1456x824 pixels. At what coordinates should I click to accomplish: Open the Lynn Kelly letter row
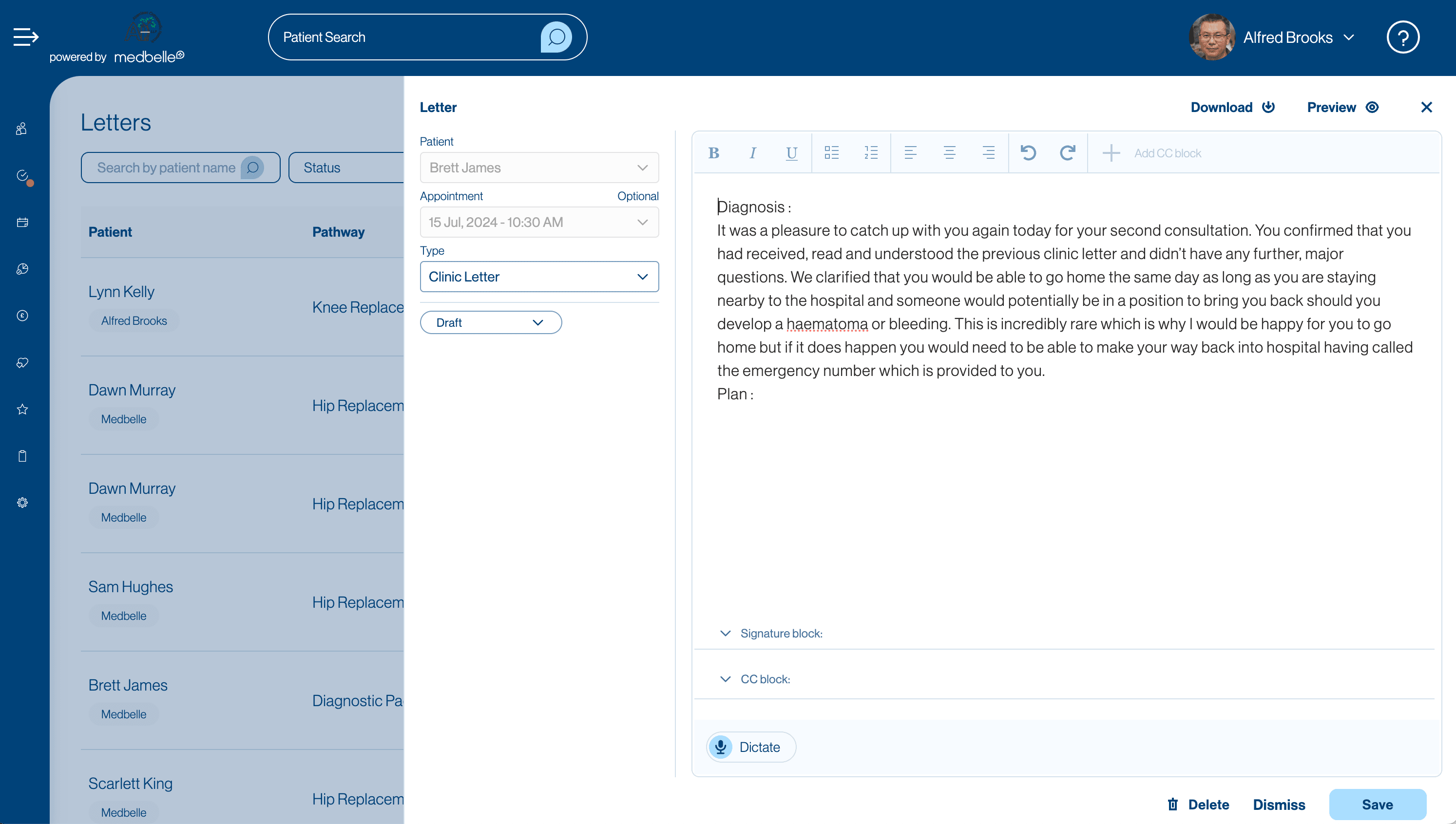pyautogui.click(x=242, y=307)
